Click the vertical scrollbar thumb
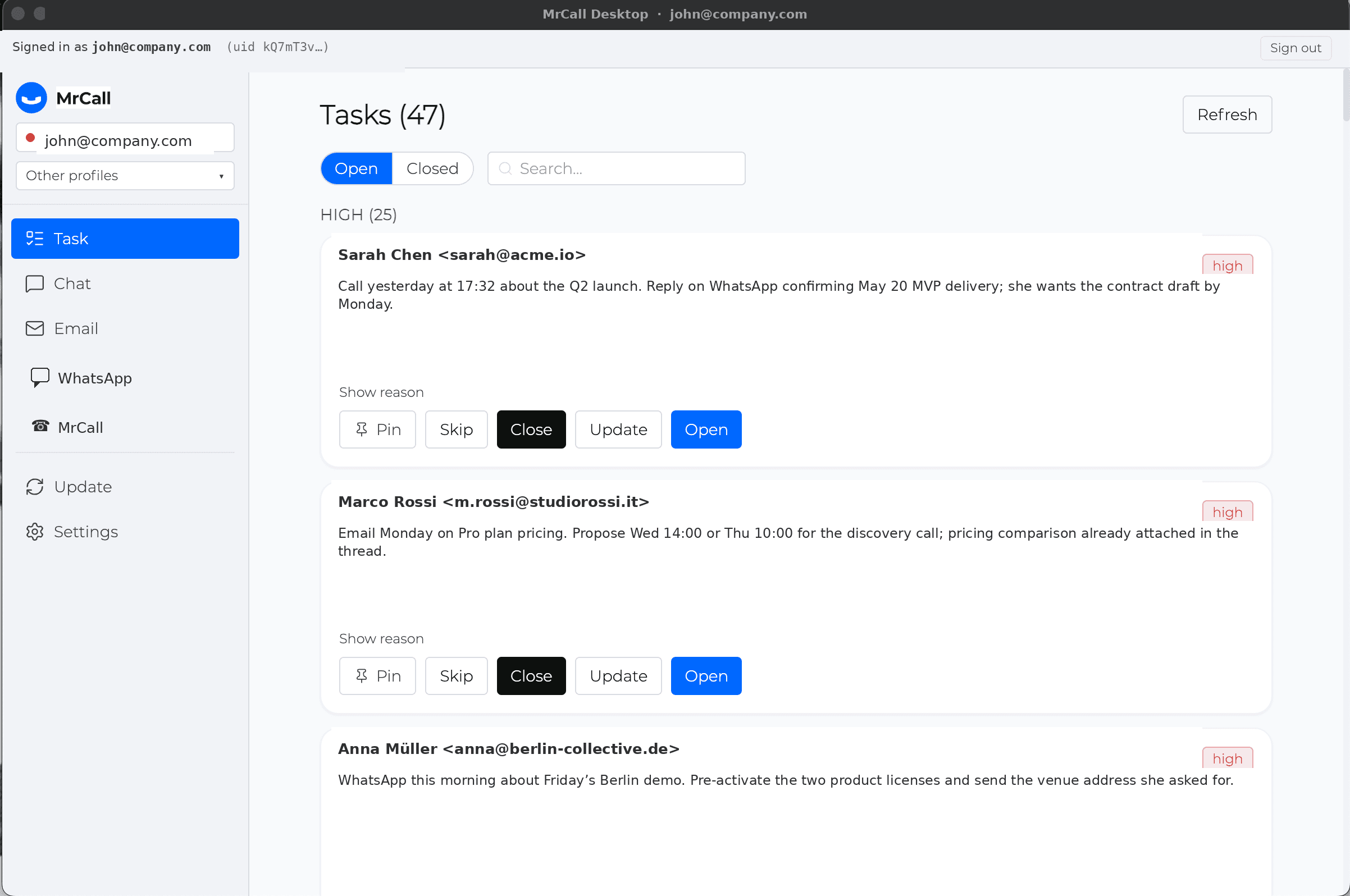 tap(1346, 94)
